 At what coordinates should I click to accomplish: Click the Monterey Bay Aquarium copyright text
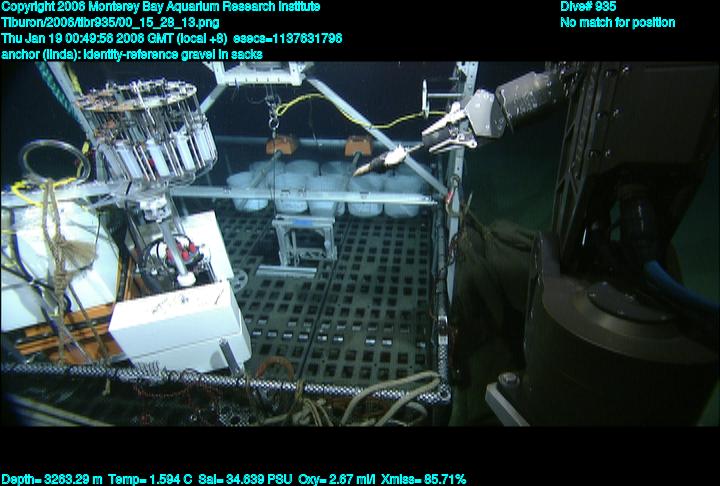point(161,7)
